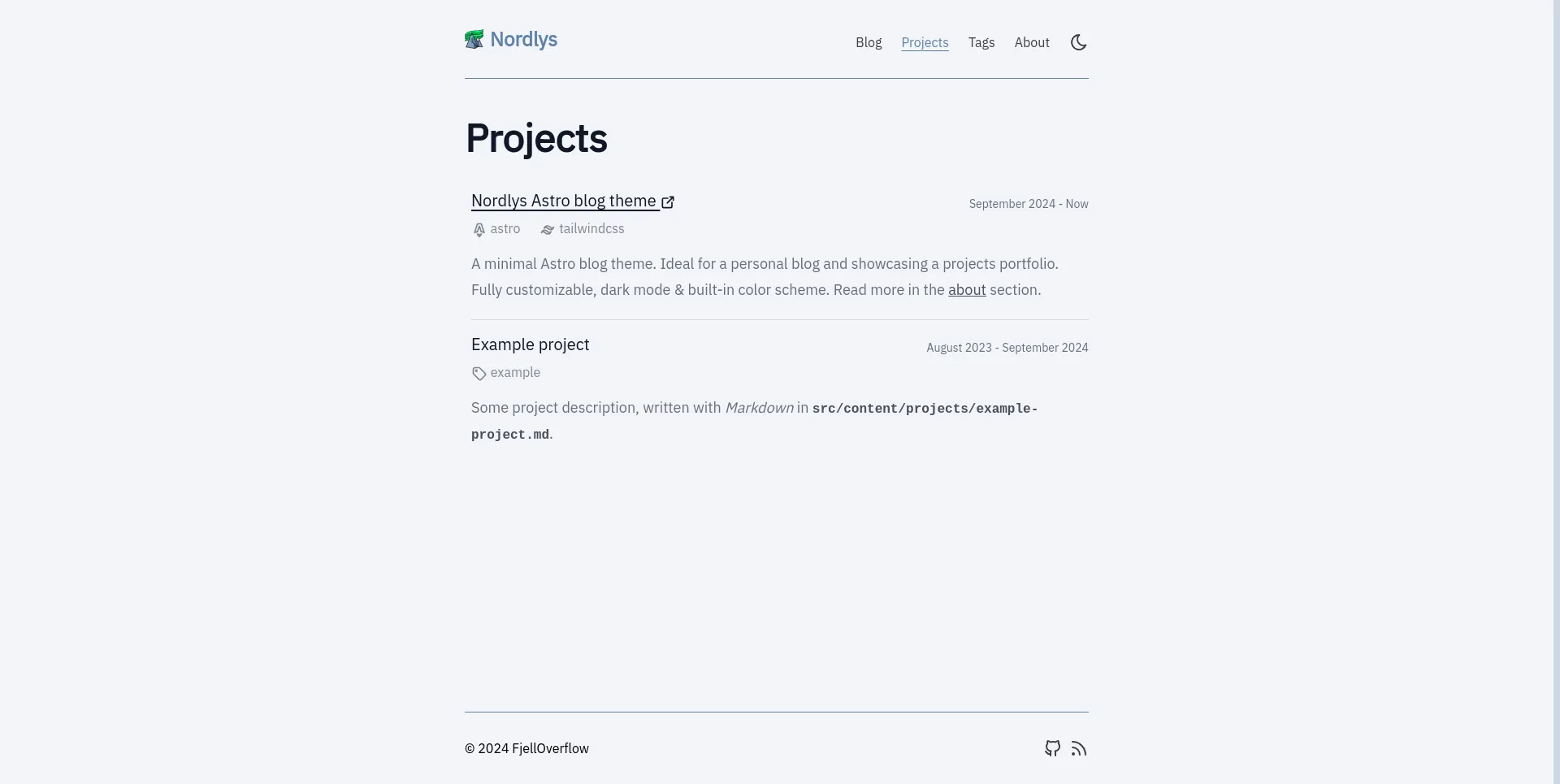Click the Nordlys site title
Viewport: 1560px width, 784px height.
point(523,39)
